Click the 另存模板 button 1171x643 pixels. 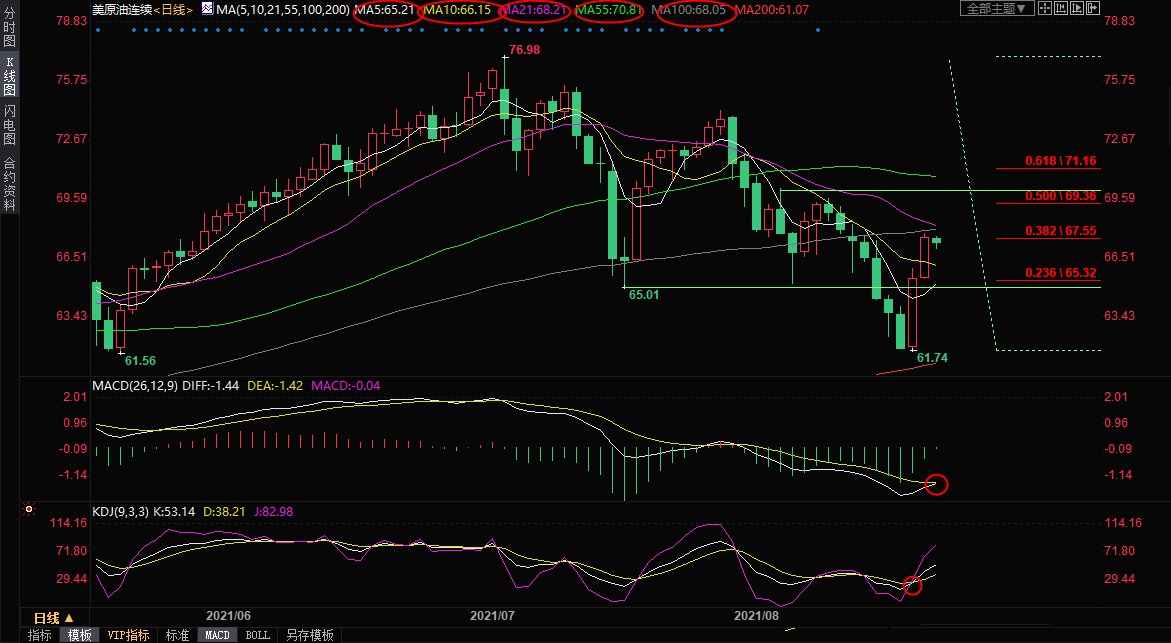309,635
